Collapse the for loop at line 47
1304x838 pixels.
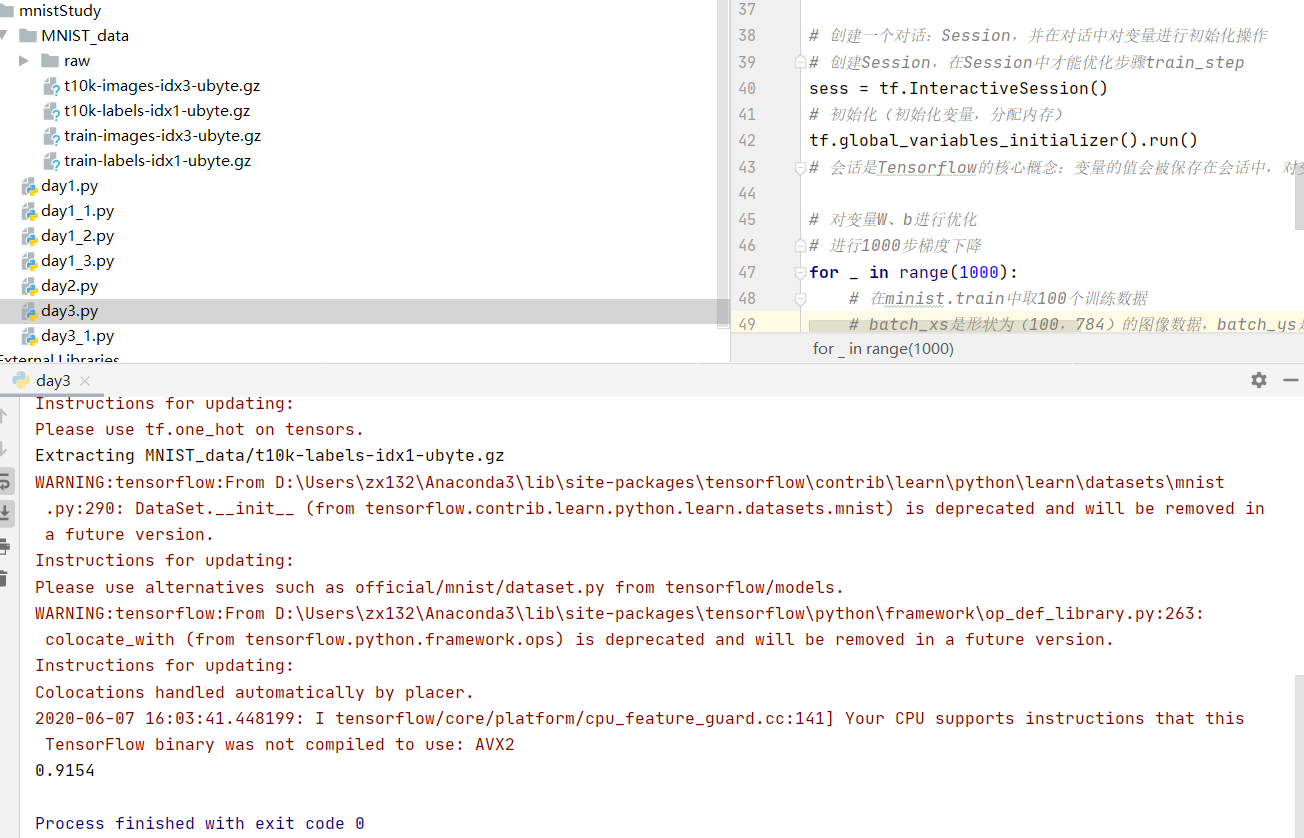coord(799,272)
